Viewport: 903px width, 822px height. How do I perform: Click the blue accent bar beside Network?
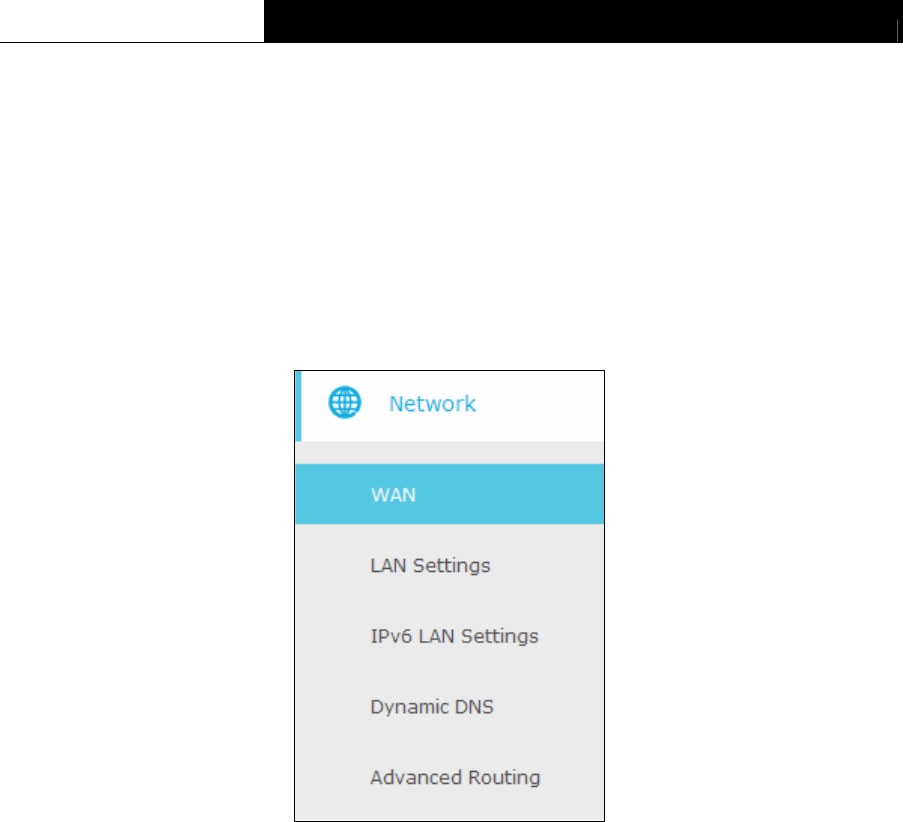tap(298, 406)
